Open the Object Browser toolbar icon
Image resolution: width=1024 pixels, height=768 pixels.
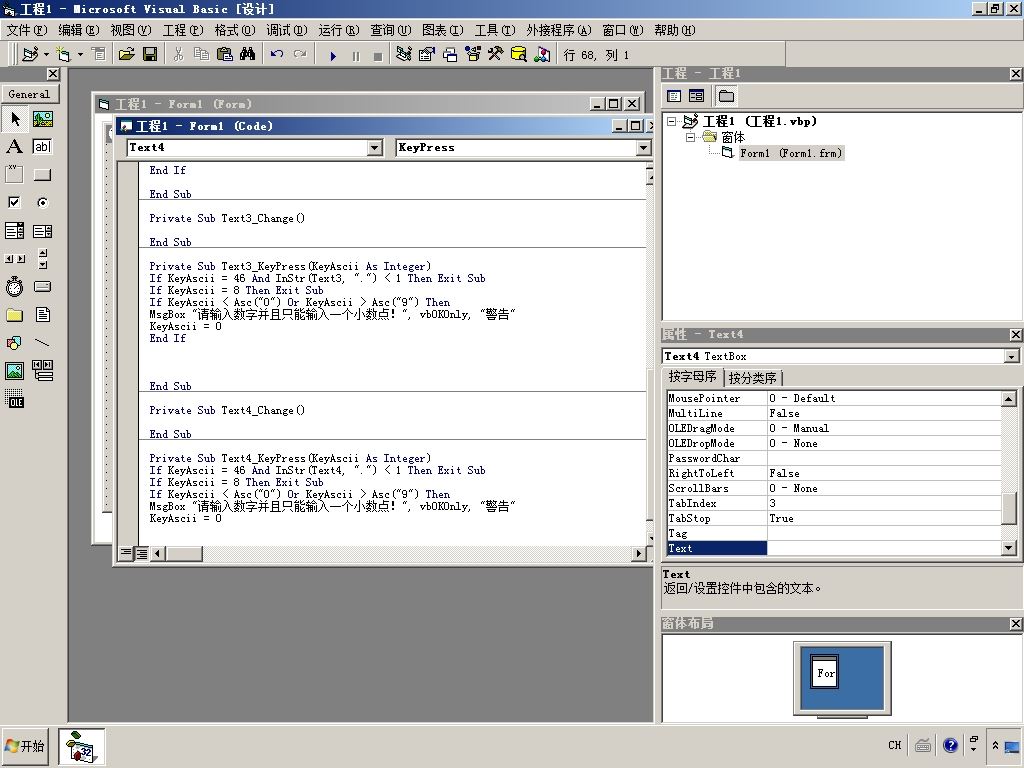pyautogui.click(x=473, y=54)
